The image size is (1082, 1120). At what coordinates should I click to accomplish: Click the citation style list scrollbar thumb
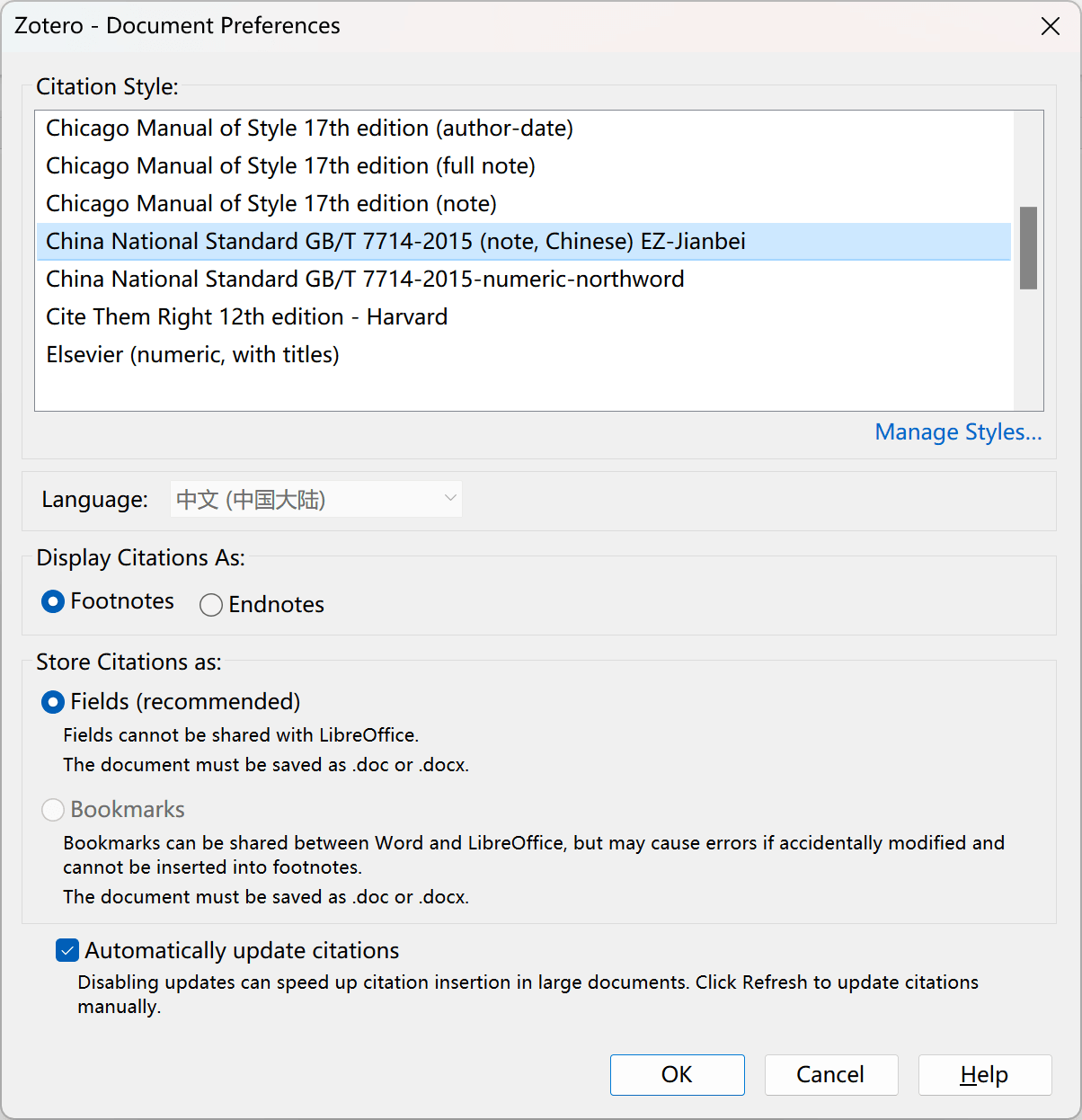pyautogui.click(x=1028, y=248)
